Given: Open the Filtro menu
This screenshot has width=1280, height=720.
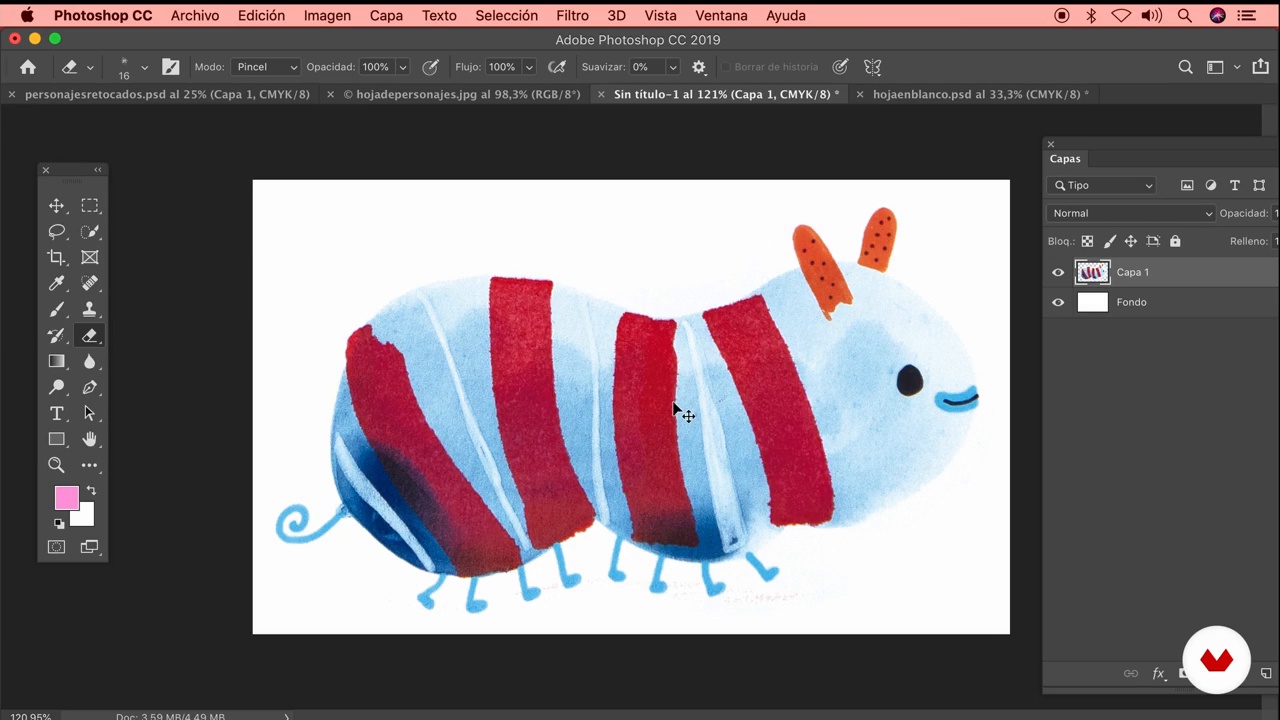Looking at the screenshot, I should coord(572,15).
